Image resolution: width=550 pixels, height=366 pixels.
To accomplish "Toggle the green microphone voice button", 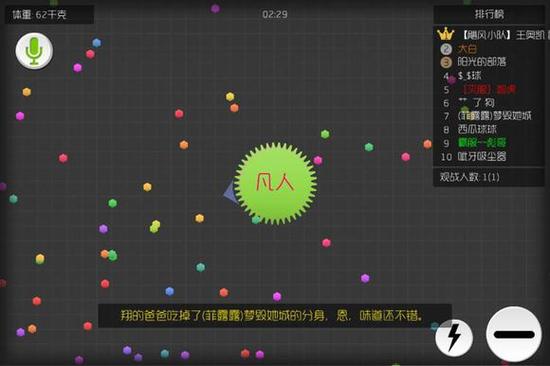I will [34, 51].
